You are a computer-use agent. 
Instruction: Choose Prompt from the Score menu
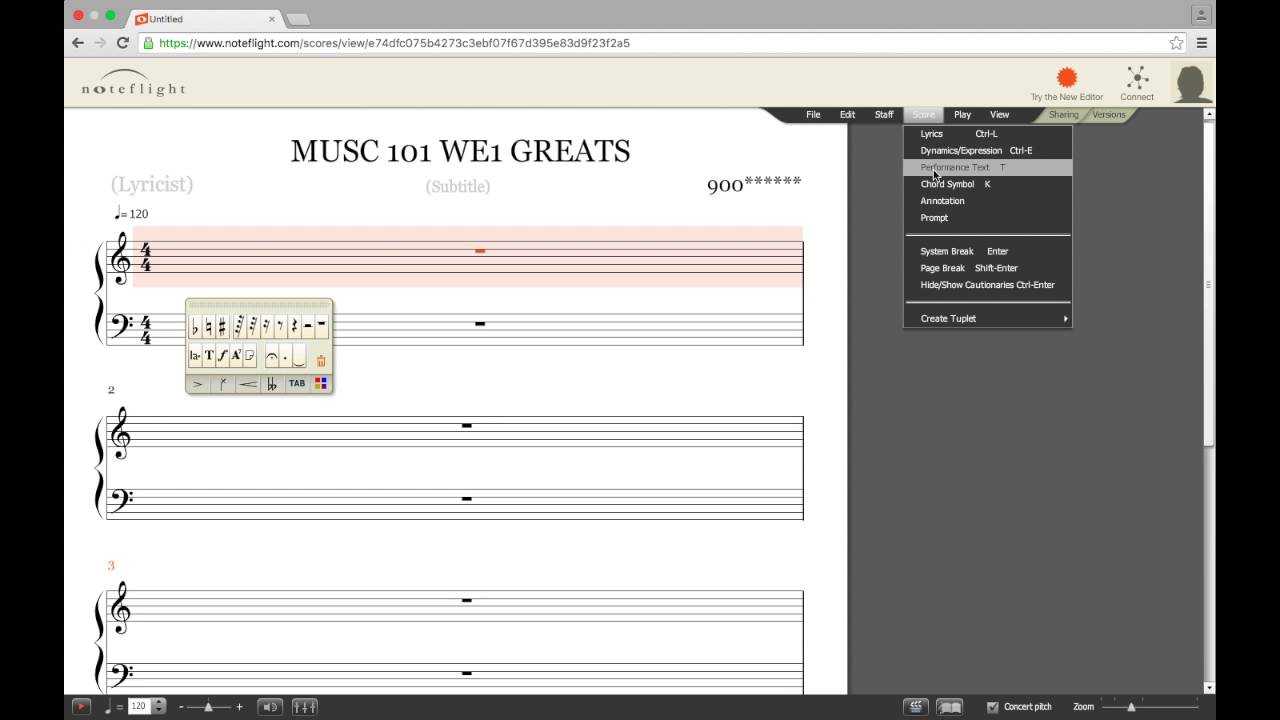pos(987,218)
